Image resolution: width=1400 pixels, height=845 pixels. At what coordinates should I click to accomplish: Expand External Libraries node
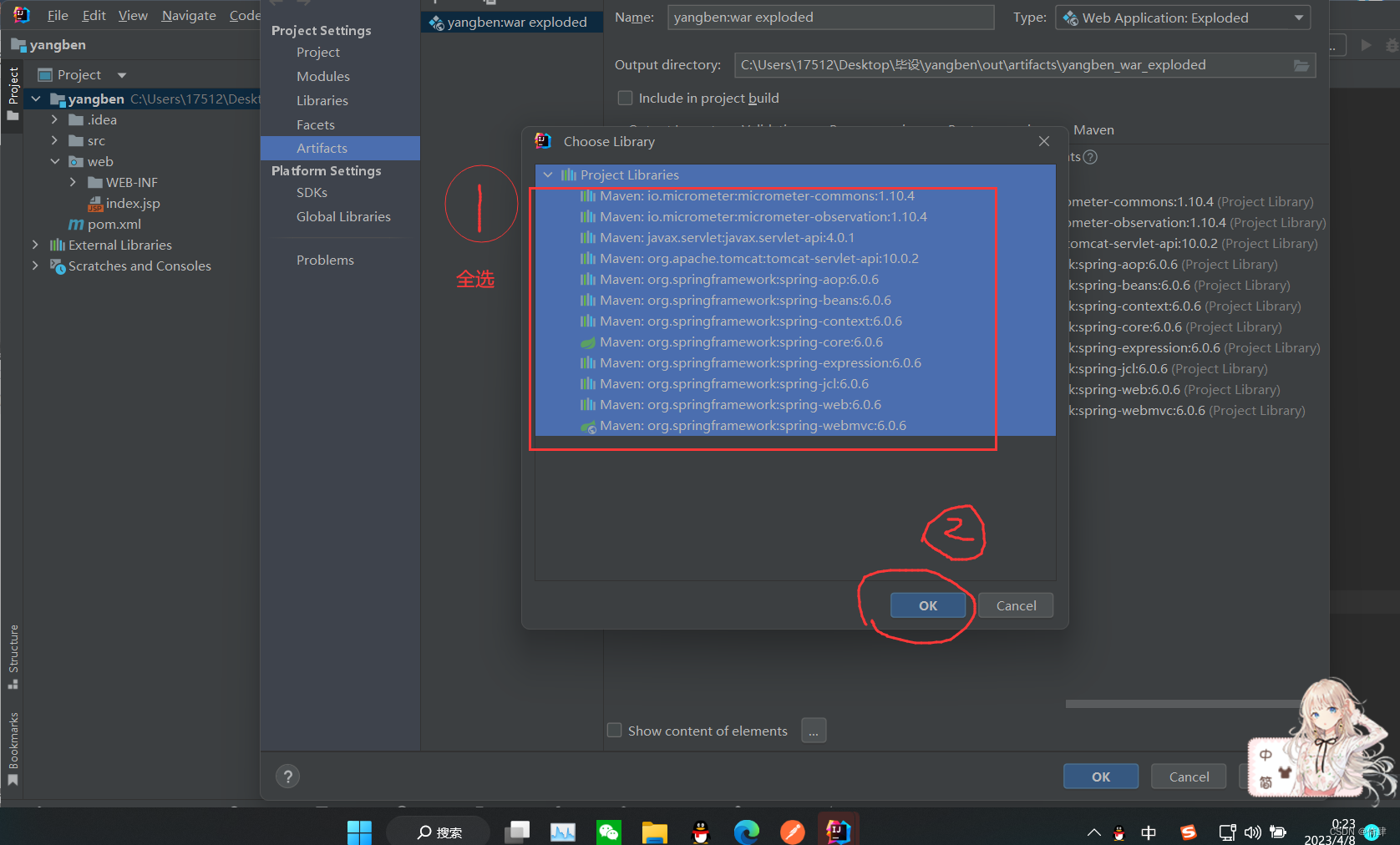35,245
